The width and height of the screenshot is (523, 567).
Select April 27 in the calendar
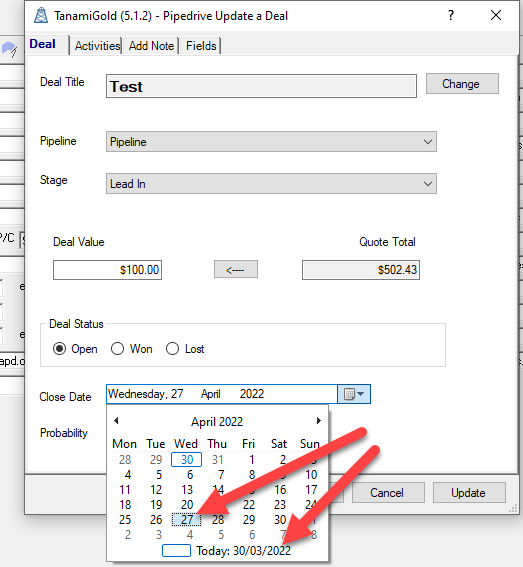point(187,520)
